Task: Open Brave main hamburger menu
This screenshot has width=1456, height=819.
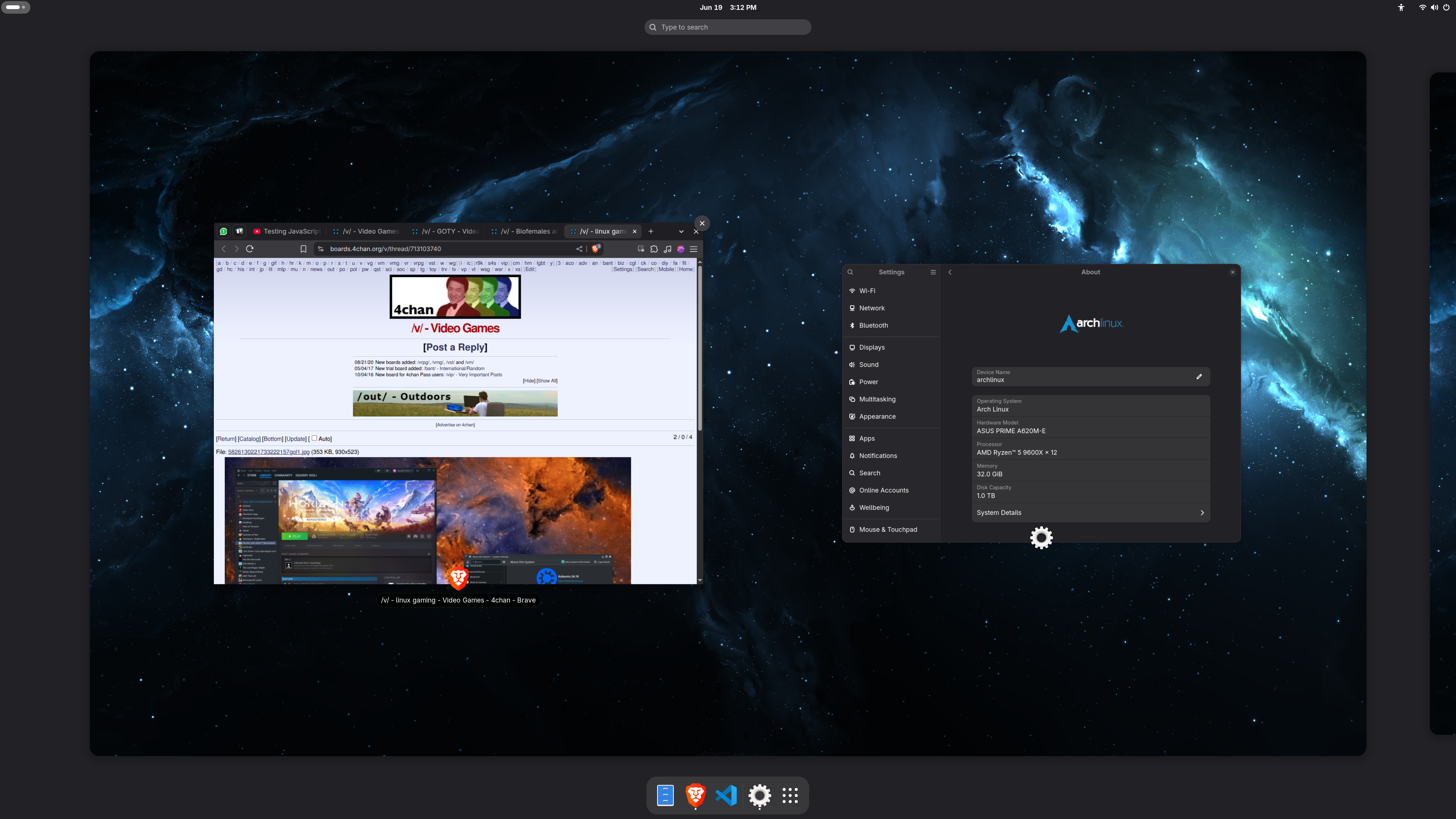Action: coord(694,249)
